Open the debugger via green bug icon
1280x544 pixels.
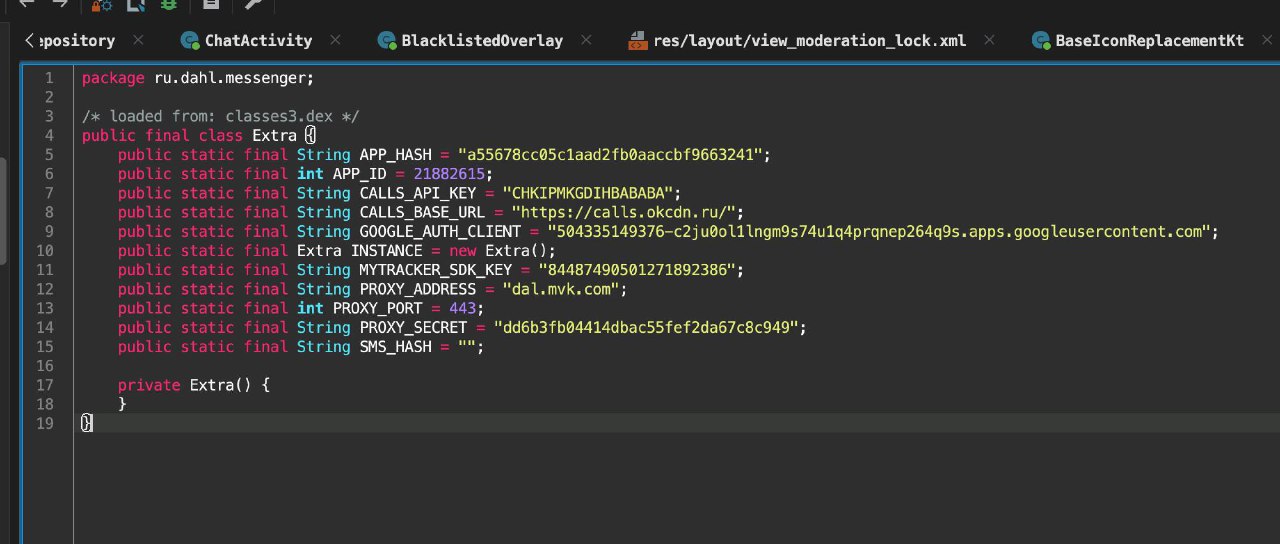(x=168, y=4)
